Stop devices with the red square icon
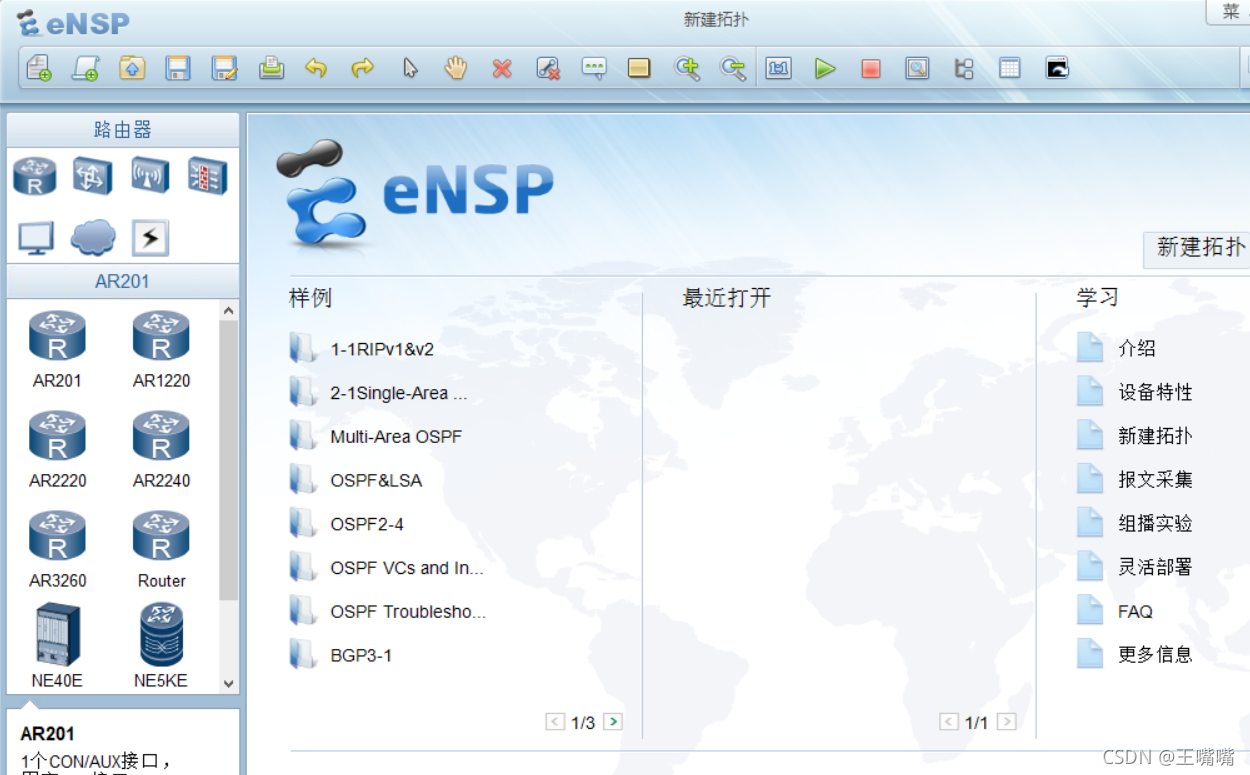This screenshot has height=775, width=1250. 871,68
